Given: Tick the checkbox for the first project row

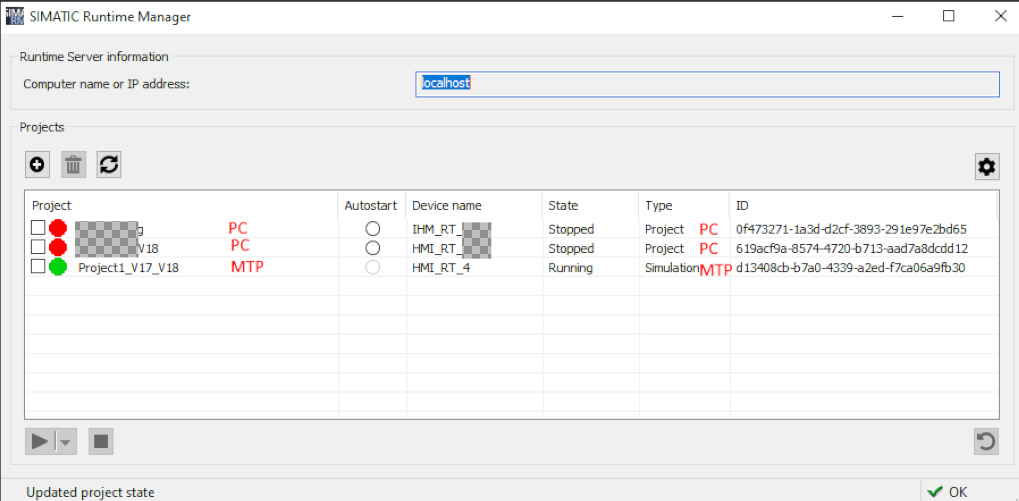Looking at the screenshot, I should [x=38, y=229].
